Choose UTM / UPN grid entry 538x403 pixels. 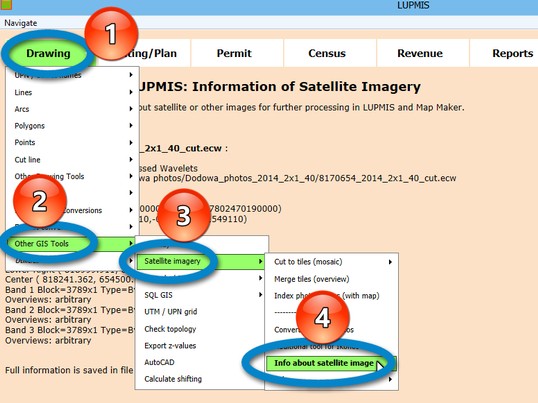coord(171,312)
